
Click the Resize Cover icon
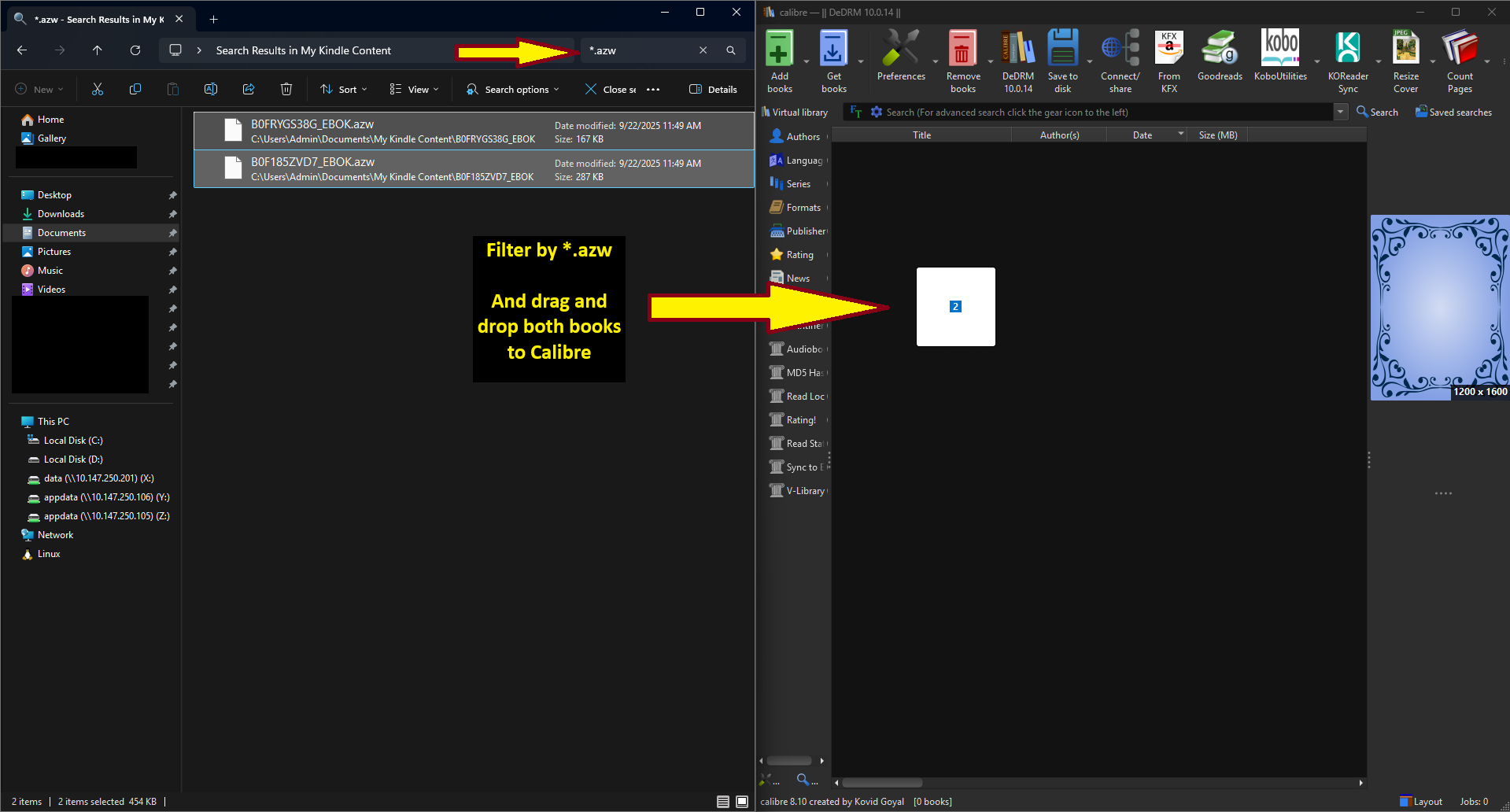[x=1405, y=49]
